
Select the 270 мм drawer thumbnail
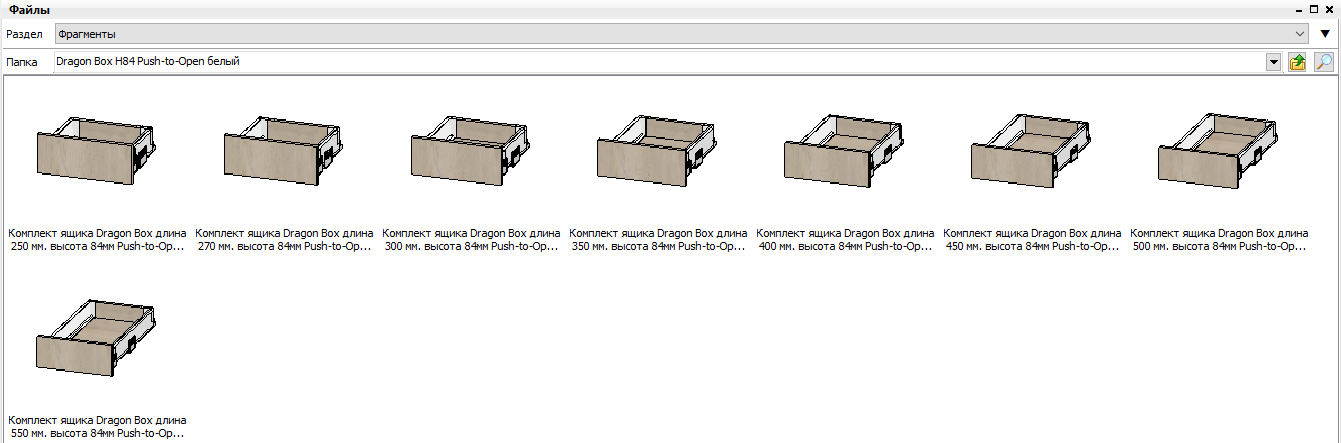pyautogui.click(x=284, y=150)
